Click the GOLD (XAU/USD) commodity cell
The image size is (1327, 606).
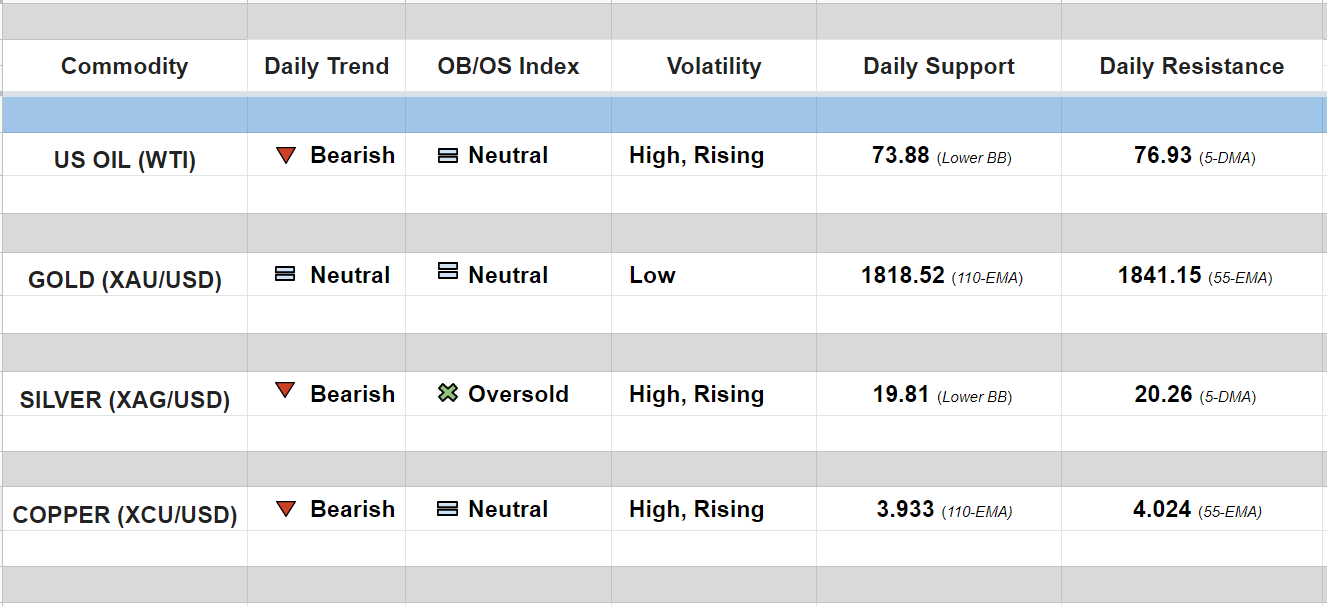(x=124, y=280)
